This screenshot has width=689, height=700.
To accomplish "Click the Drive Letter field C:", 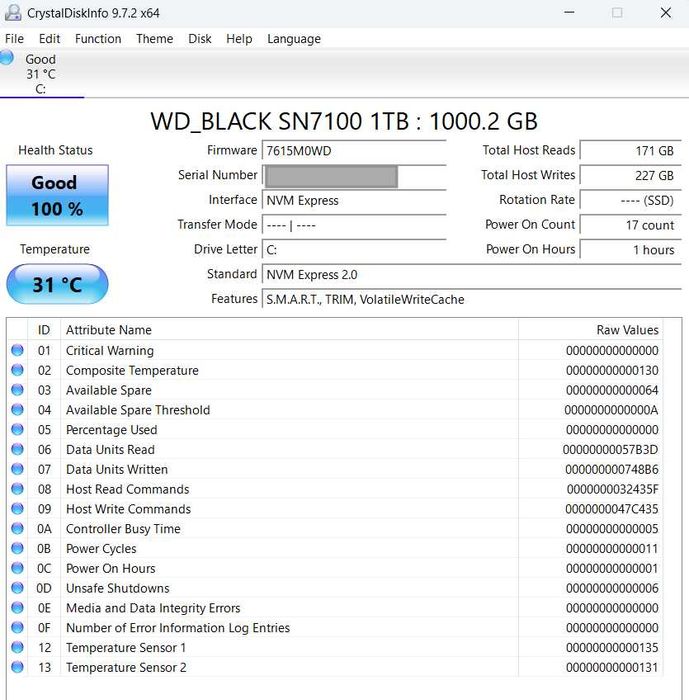I will point(354,250).
